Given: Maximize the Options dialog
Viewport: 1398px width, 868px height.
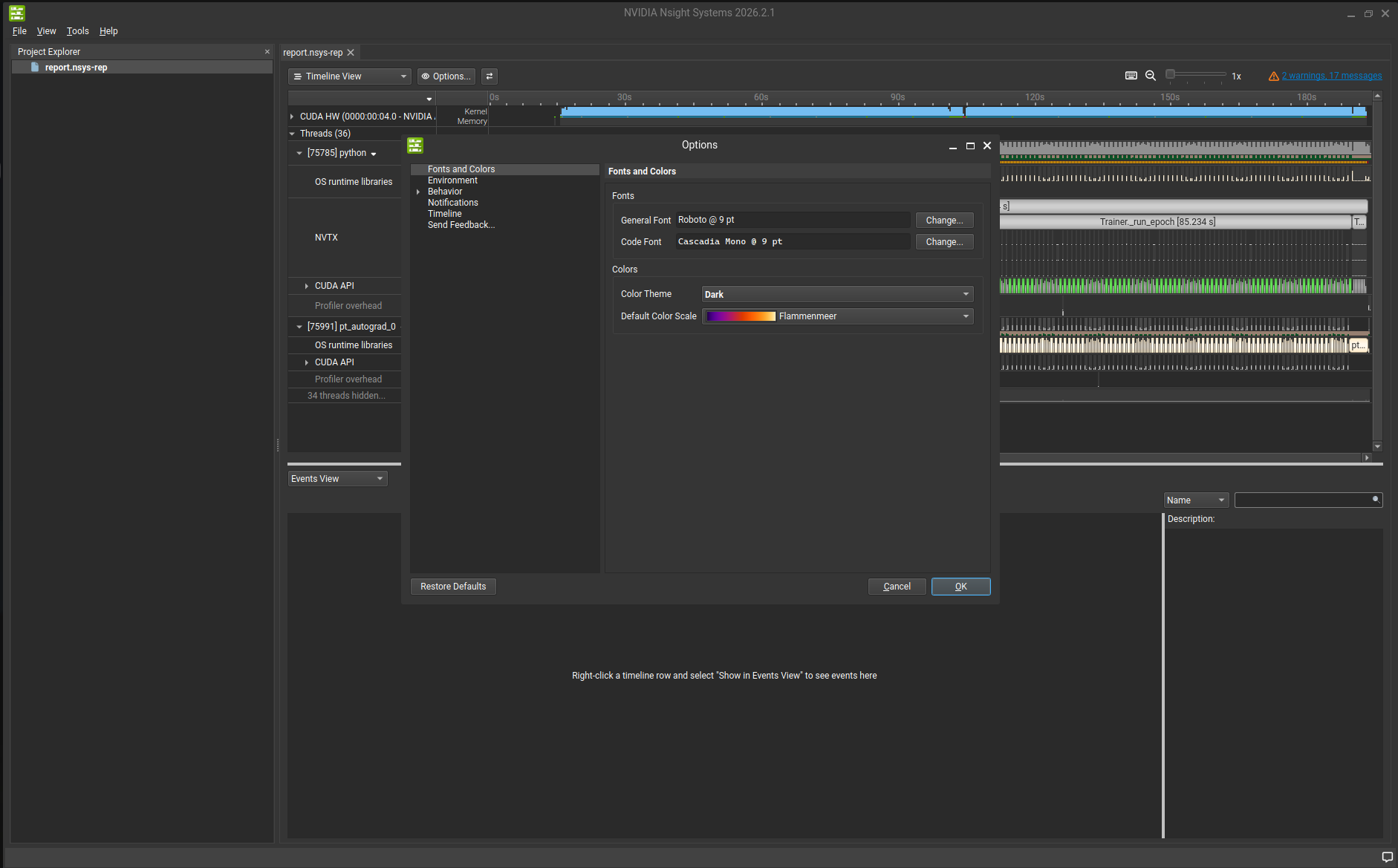Looking at the screenshot, I should (x=970, y=146).
